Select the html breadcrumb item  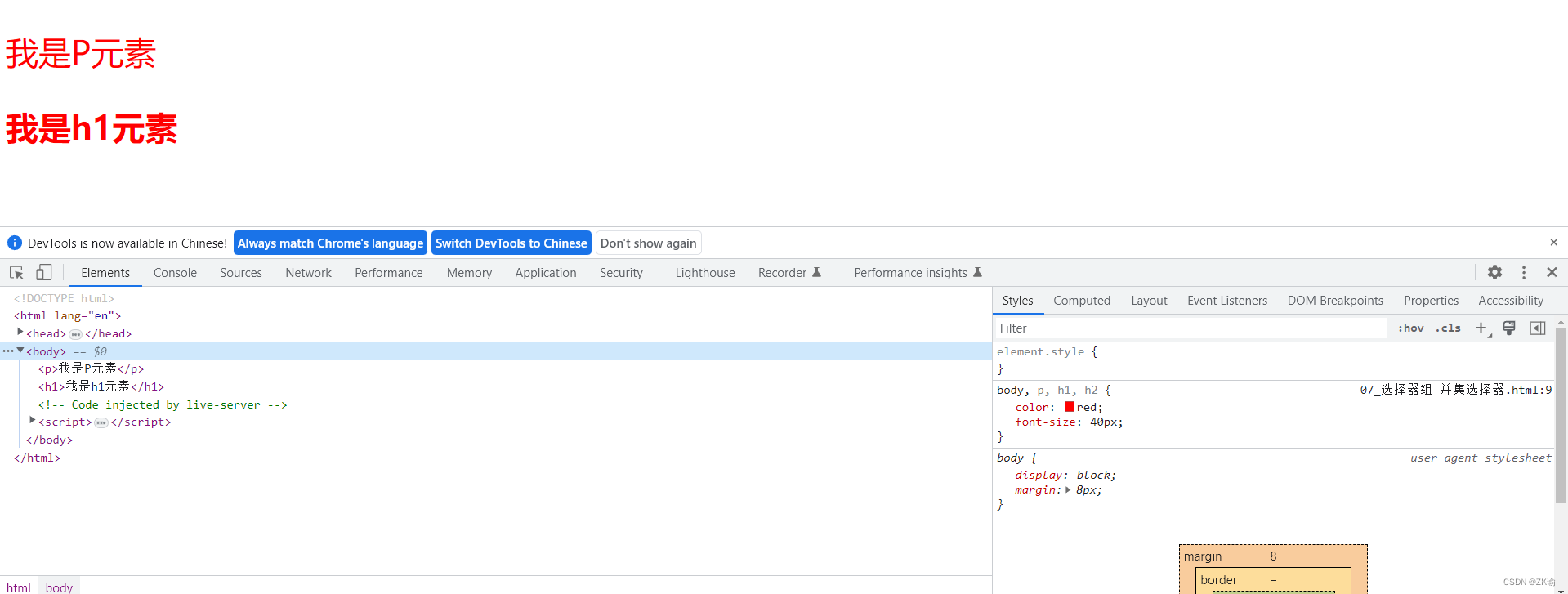click(19, 587)
